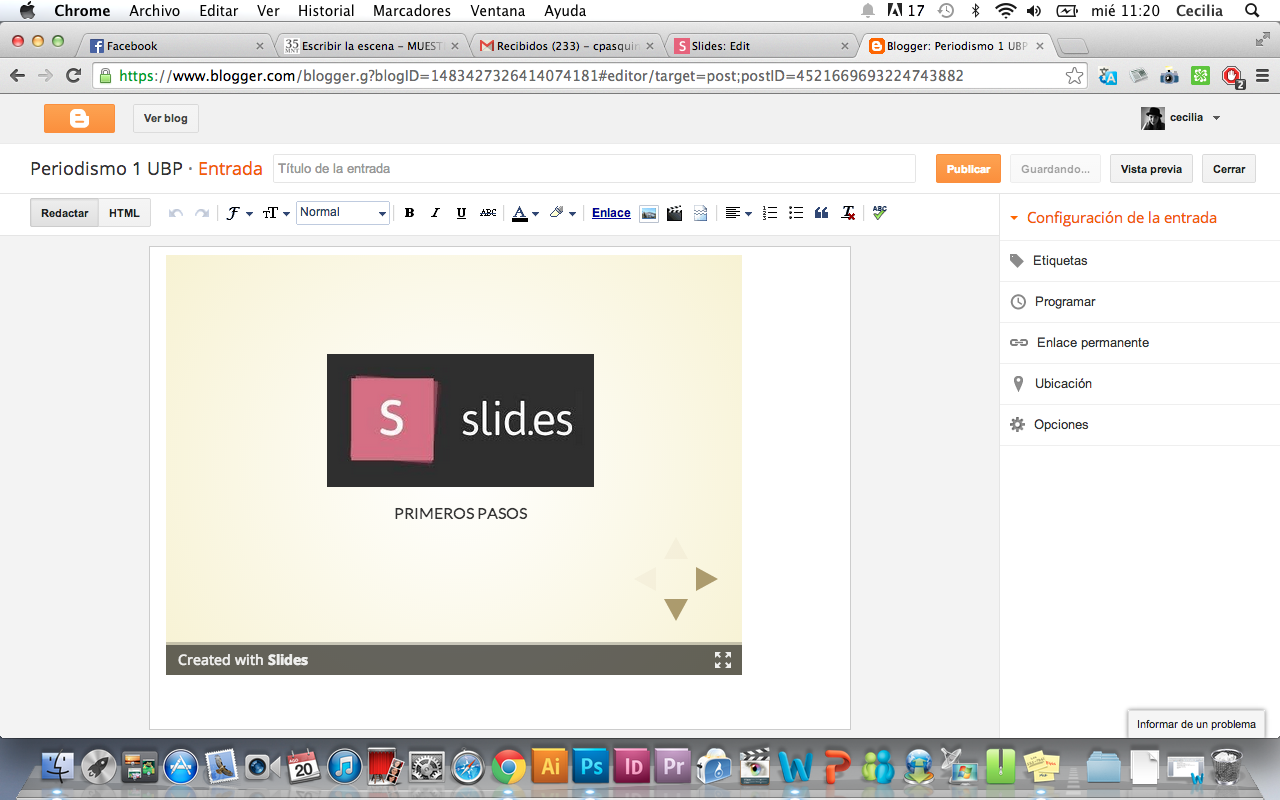
Task: Go down a slide with down arrow
Action: (676, 609)
